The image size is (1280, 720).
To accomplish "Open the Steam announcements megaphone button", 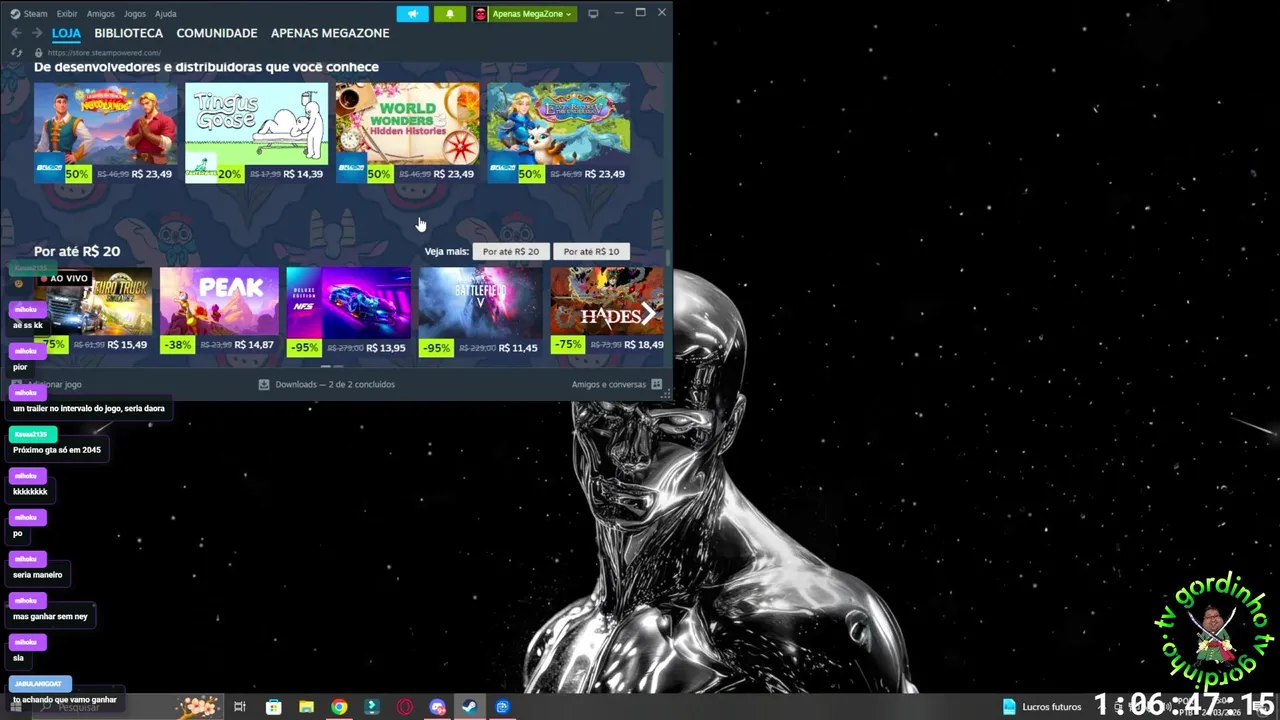I will (x=412, y=14).
